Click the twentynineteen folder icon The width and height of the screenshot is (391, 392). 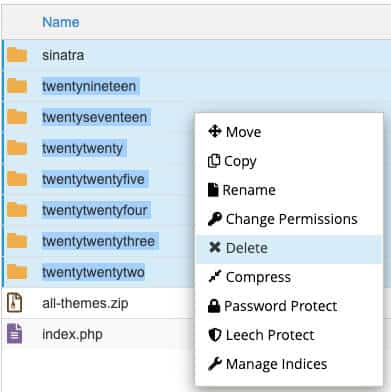17,86
